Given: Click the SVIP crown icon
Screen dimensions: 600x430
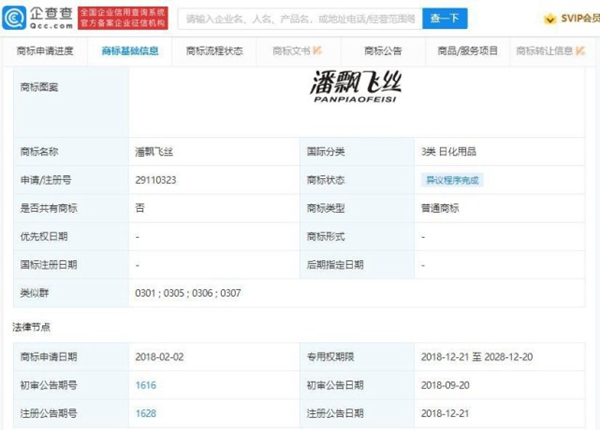Looking at the screenshot, I should pos(550,18).
